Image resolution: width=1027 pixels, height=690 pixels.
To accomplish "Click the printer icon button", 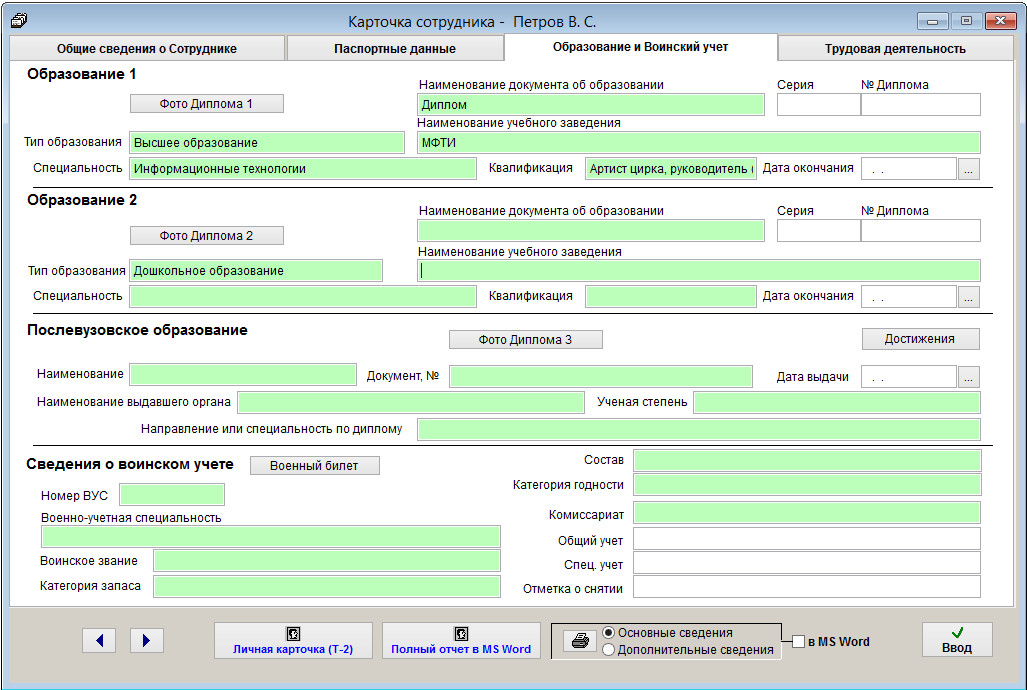I will (x=580, y=640).
